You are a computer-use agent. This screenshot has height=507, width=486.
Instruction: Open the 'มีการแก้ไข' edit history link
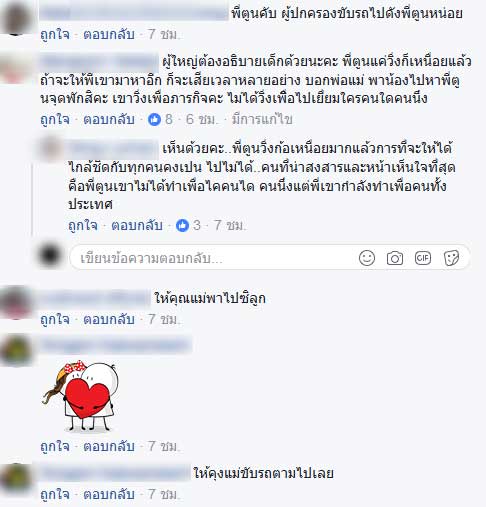click(262, 119)
